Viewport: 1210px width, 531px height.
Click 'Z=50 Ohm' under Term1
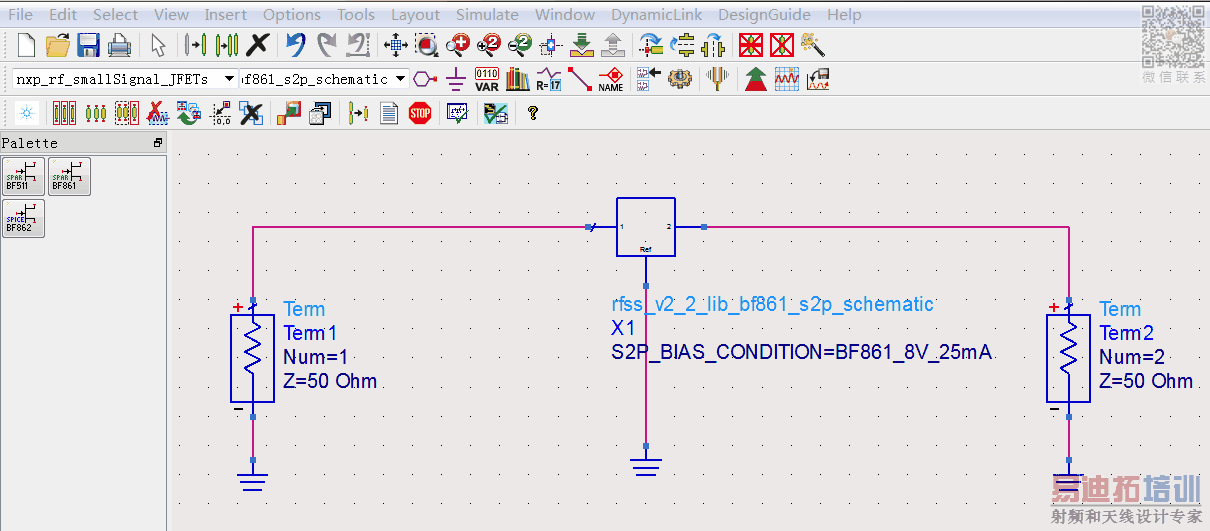click(x=331, y=381)
